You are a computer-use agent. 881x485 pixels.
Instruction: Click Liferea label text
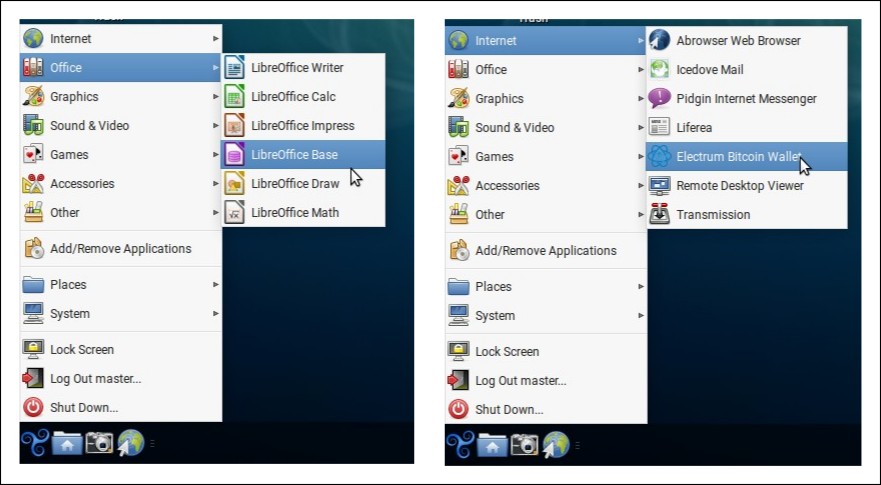[694, 128]
